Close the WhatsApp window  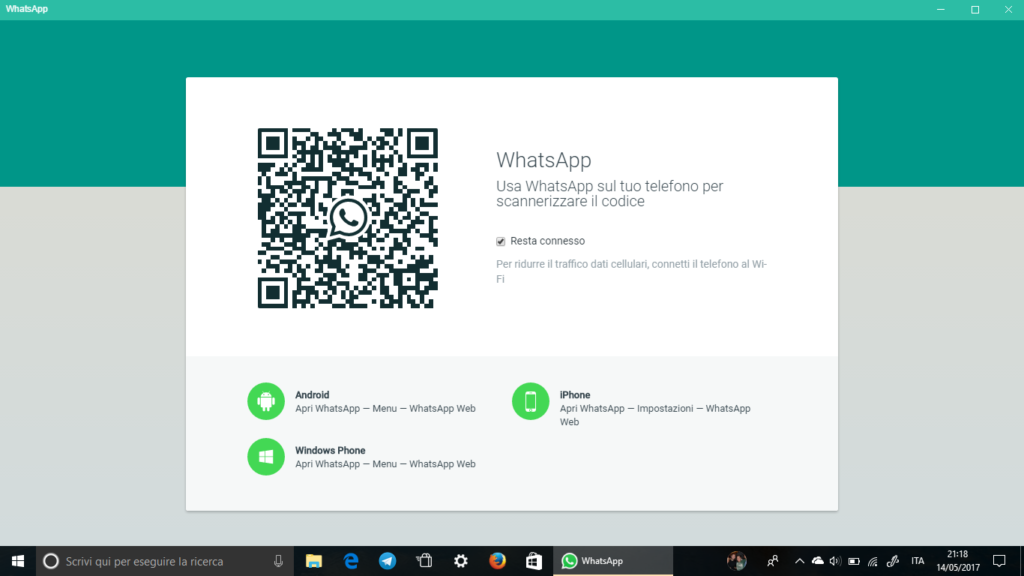pyautogui.click(x=1008, y=10)
